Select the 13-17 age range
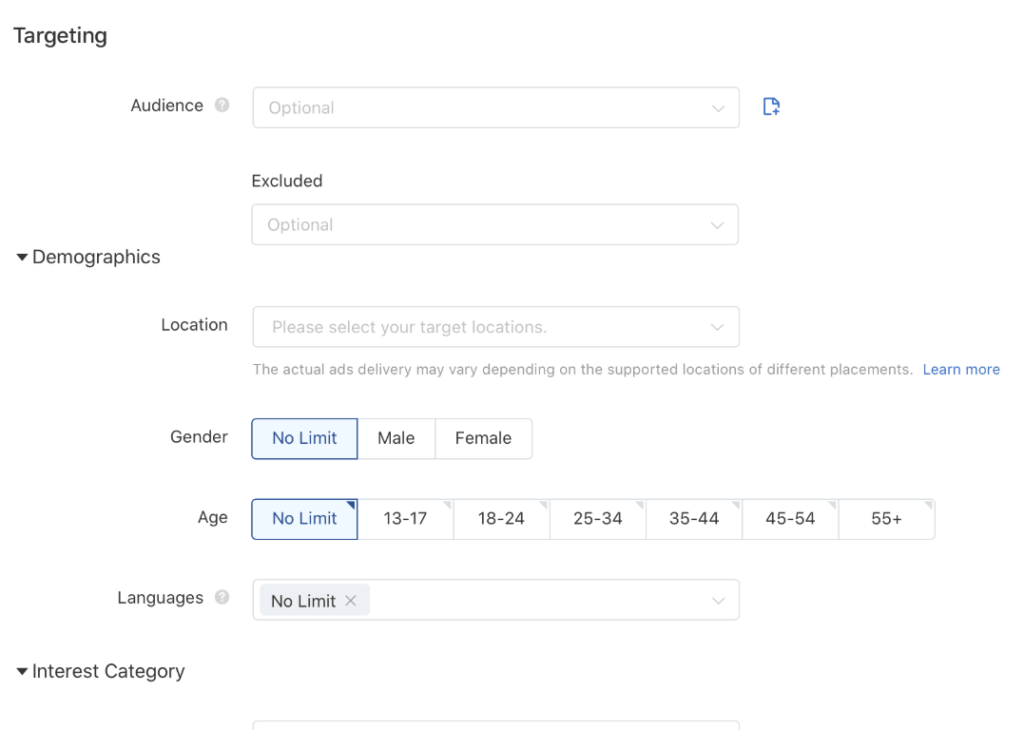1024x730 pixels. pyautogui.click(x=405, y=518)
